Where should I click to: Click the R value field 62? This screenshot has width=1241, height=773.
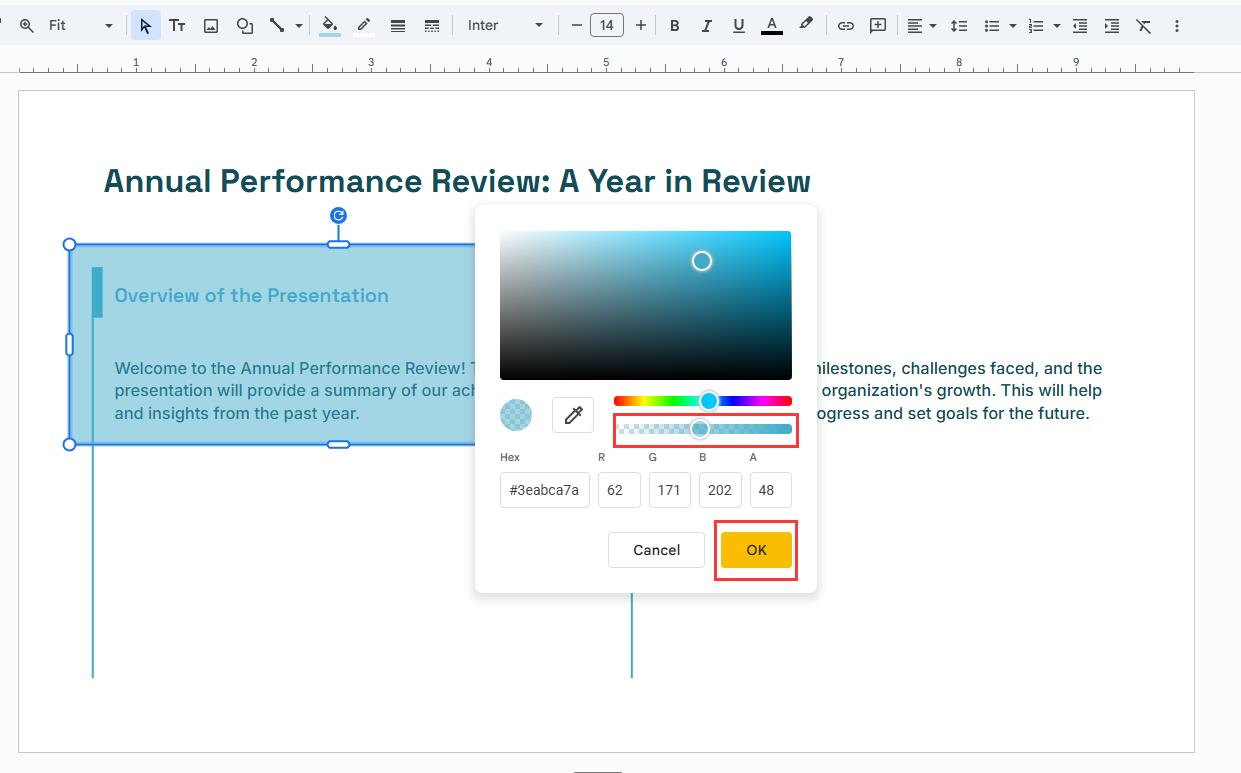tap(619, 490)
